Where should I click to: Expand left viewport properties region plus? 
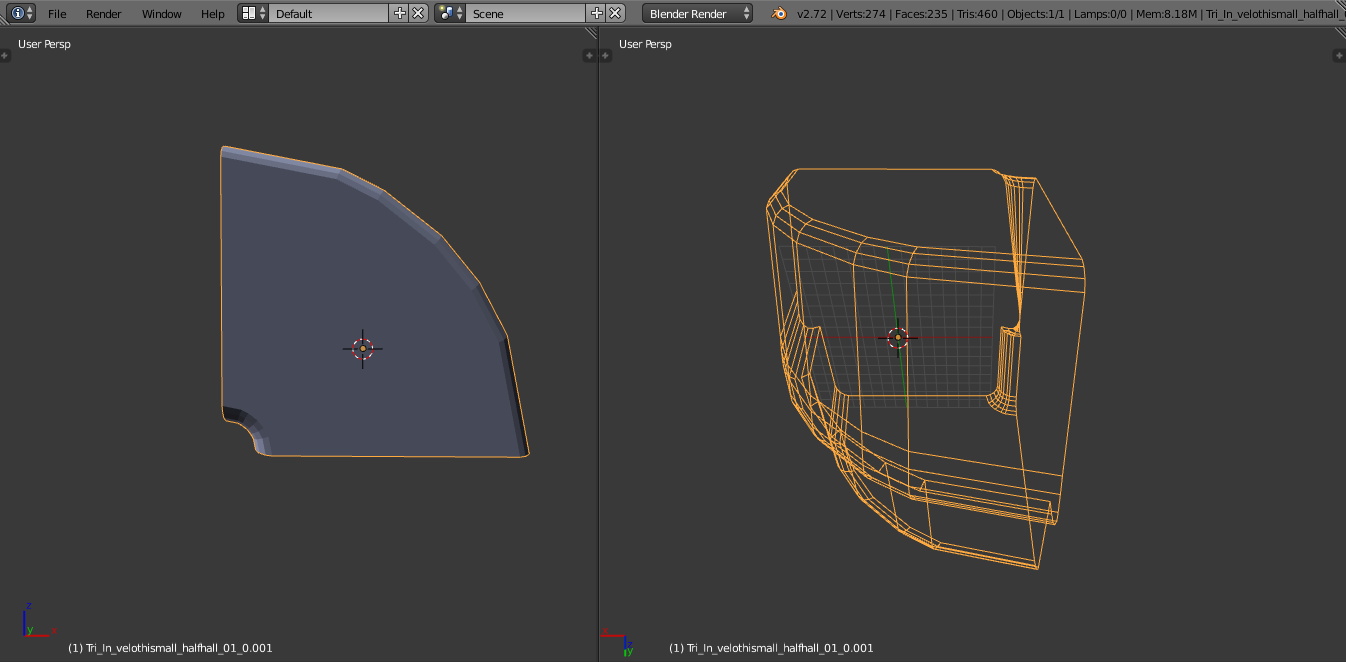[590, 56]
